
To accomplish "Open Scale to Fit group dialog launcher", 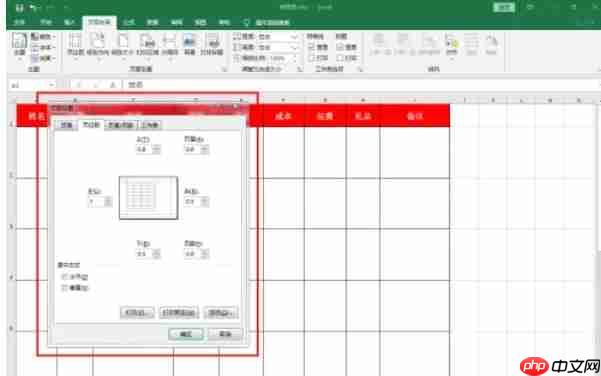I will 300,69.
